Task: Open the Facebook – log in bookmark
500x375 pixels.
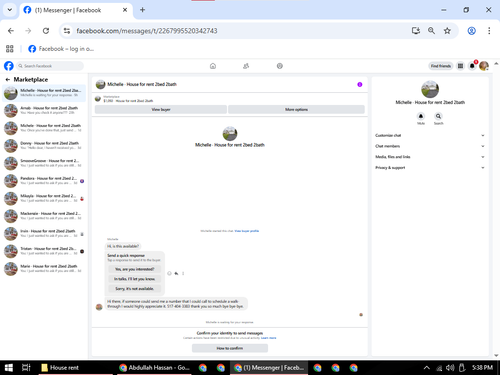Action: 61,49
